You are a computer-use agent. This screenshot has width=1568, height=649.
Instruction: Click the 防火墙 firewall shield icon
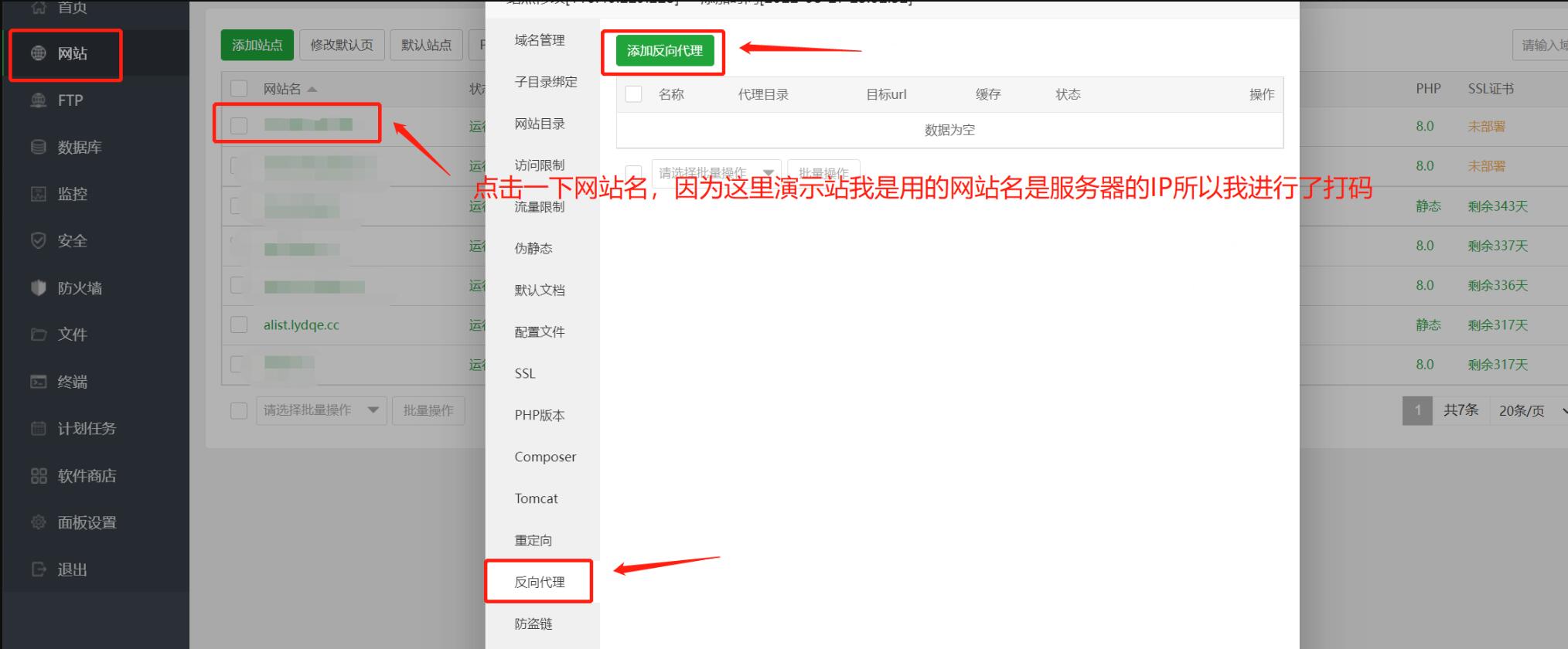tap(39, 288)
